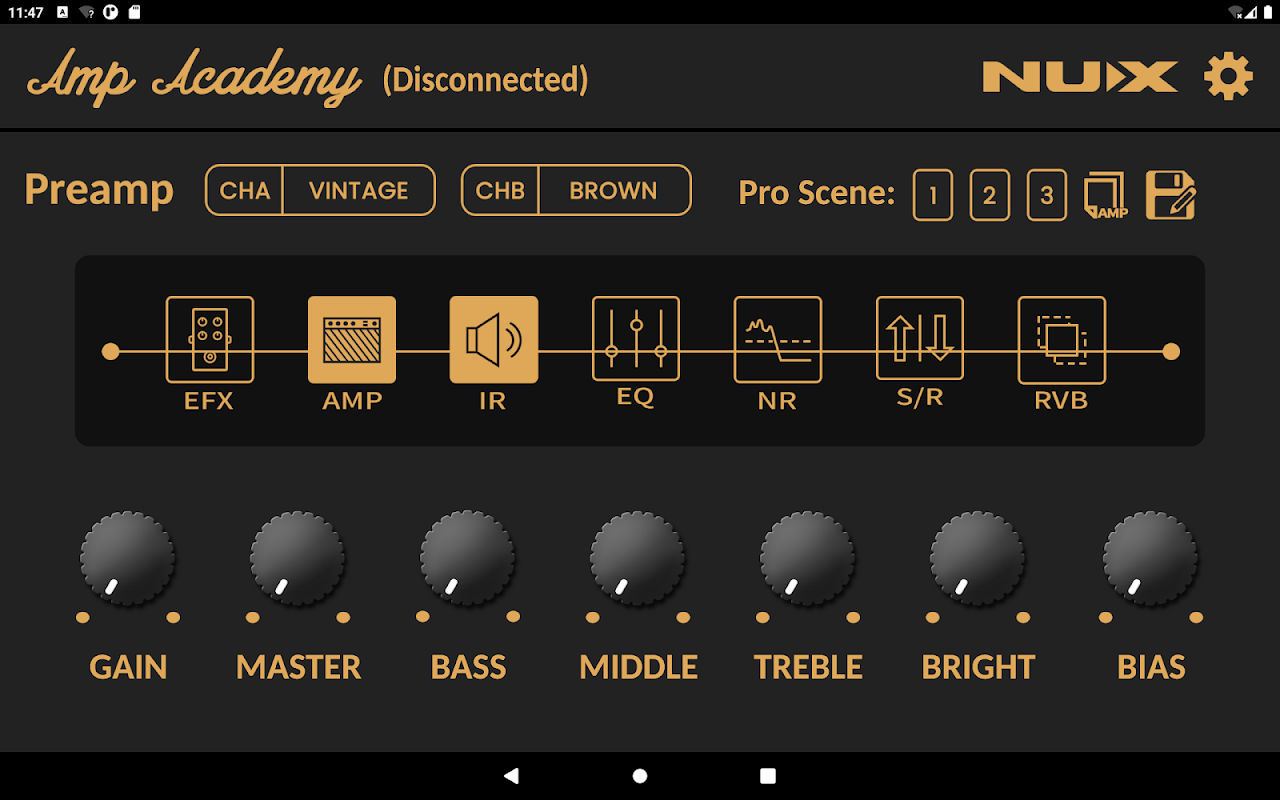Click the Pro Scene label
Image resolution: width=1280 pixels, height=800 pixels.
click(x=816, y=193)
